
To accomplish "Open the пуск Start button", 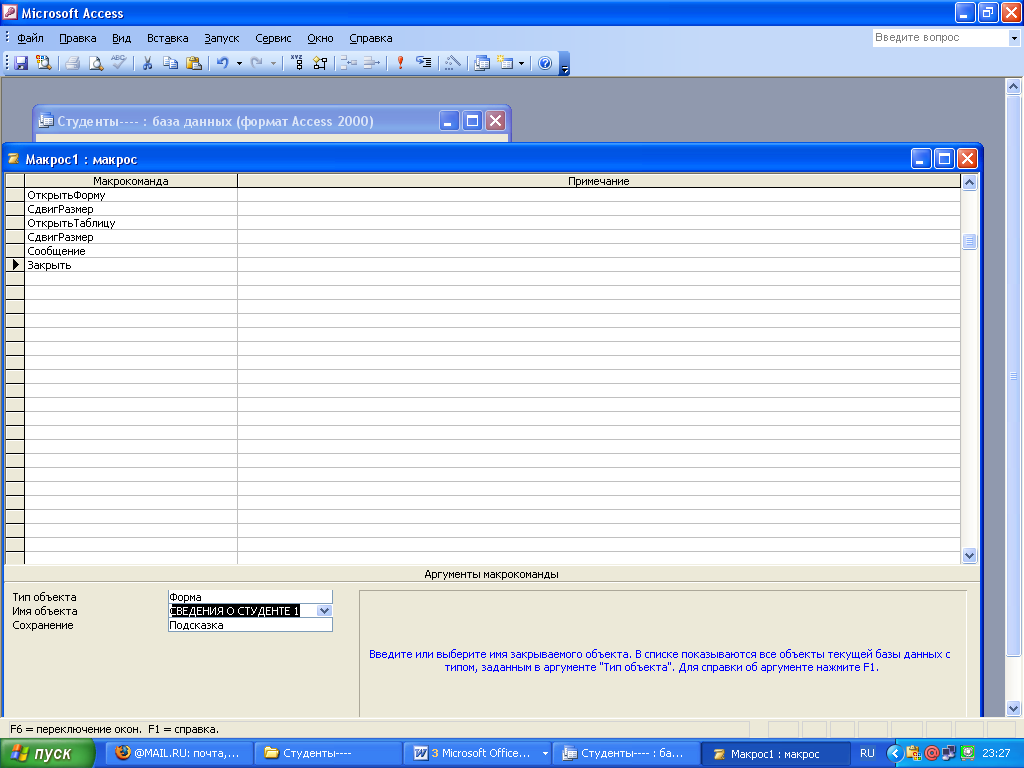I will click(47, 753).
